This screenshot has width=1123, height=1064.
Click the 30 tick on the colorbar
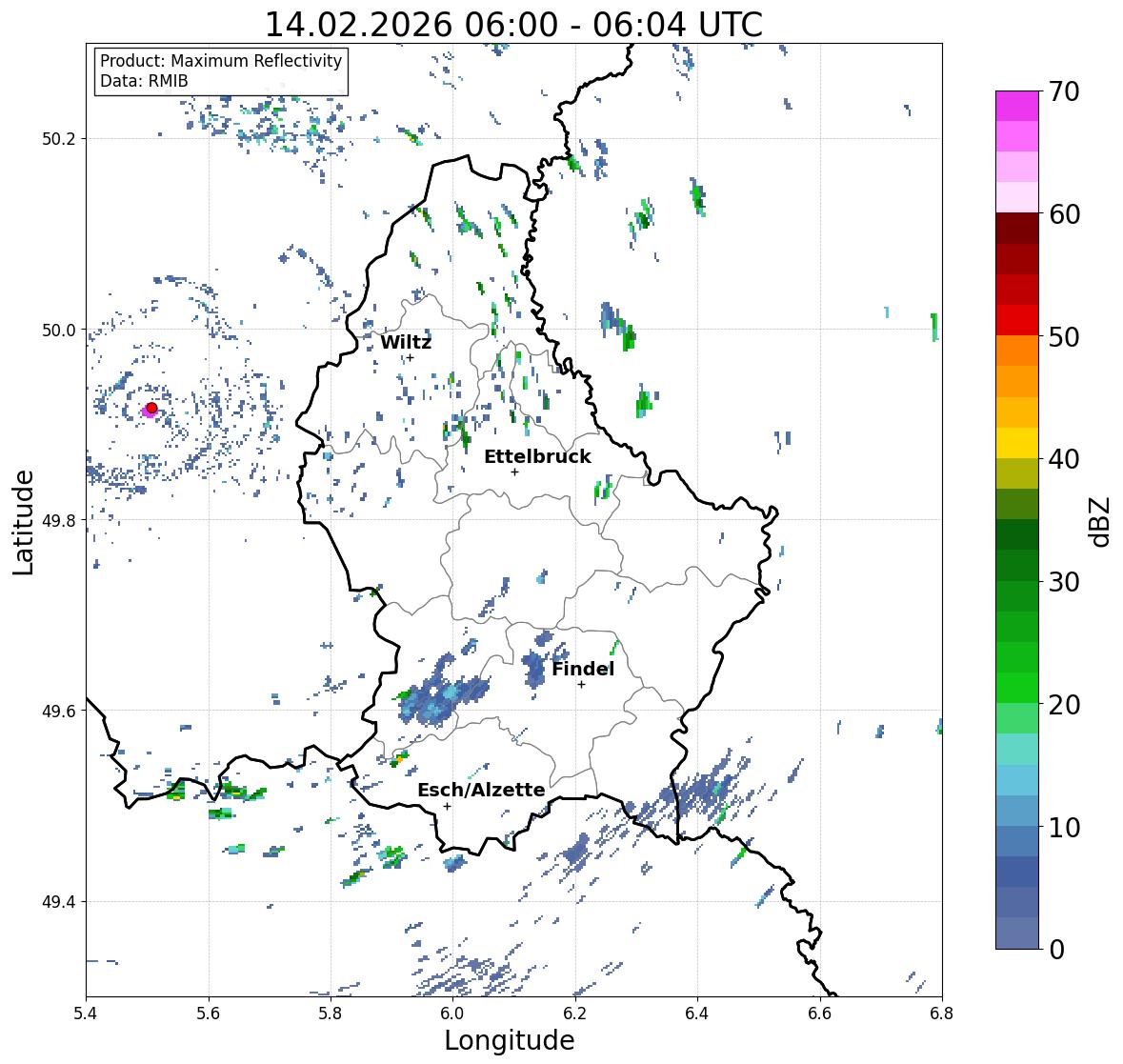(x=1064, y=581)
